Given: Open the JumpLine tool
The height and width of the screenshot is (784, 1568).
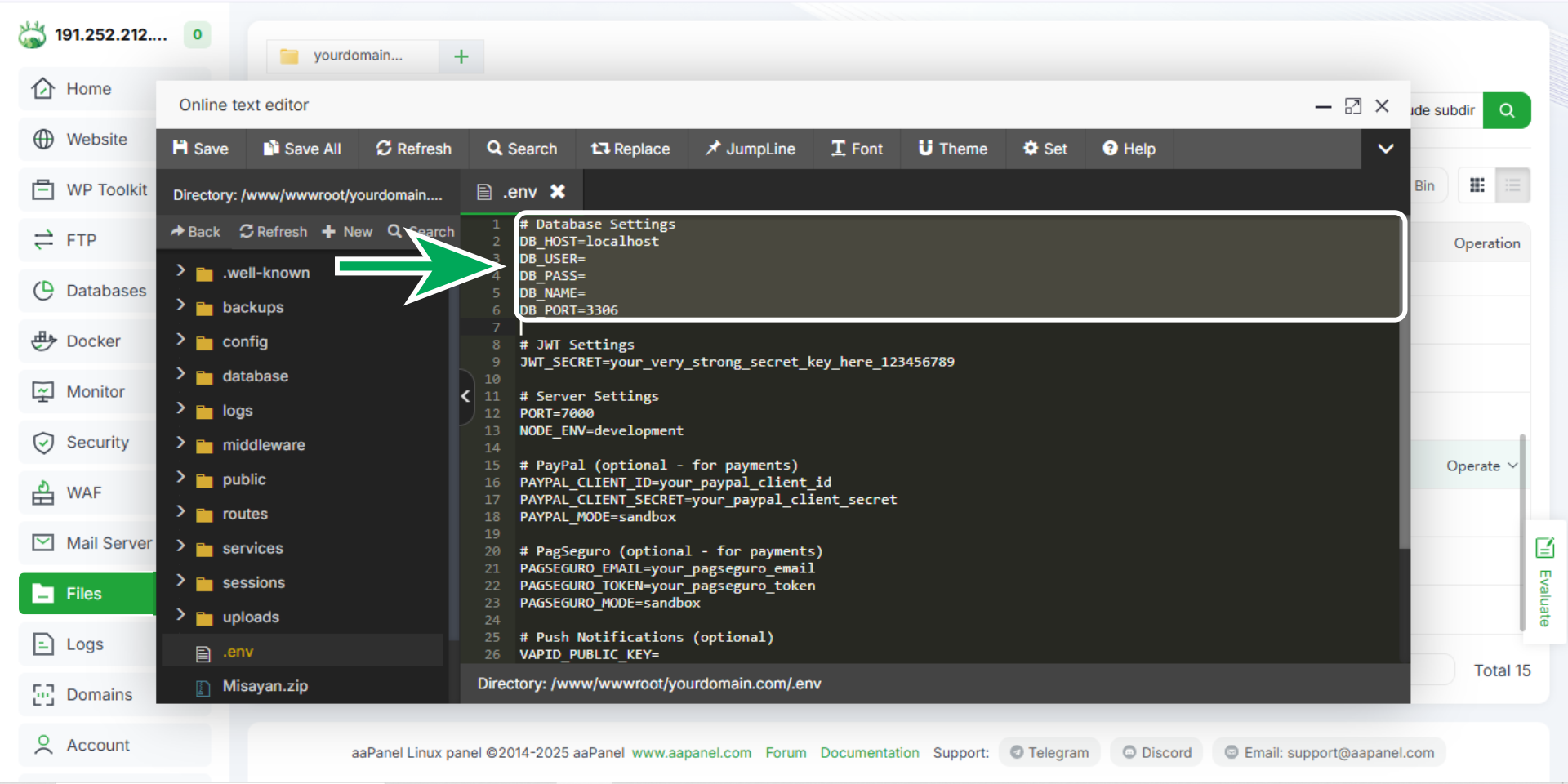Looking at the screenshot, I should 751,149.
